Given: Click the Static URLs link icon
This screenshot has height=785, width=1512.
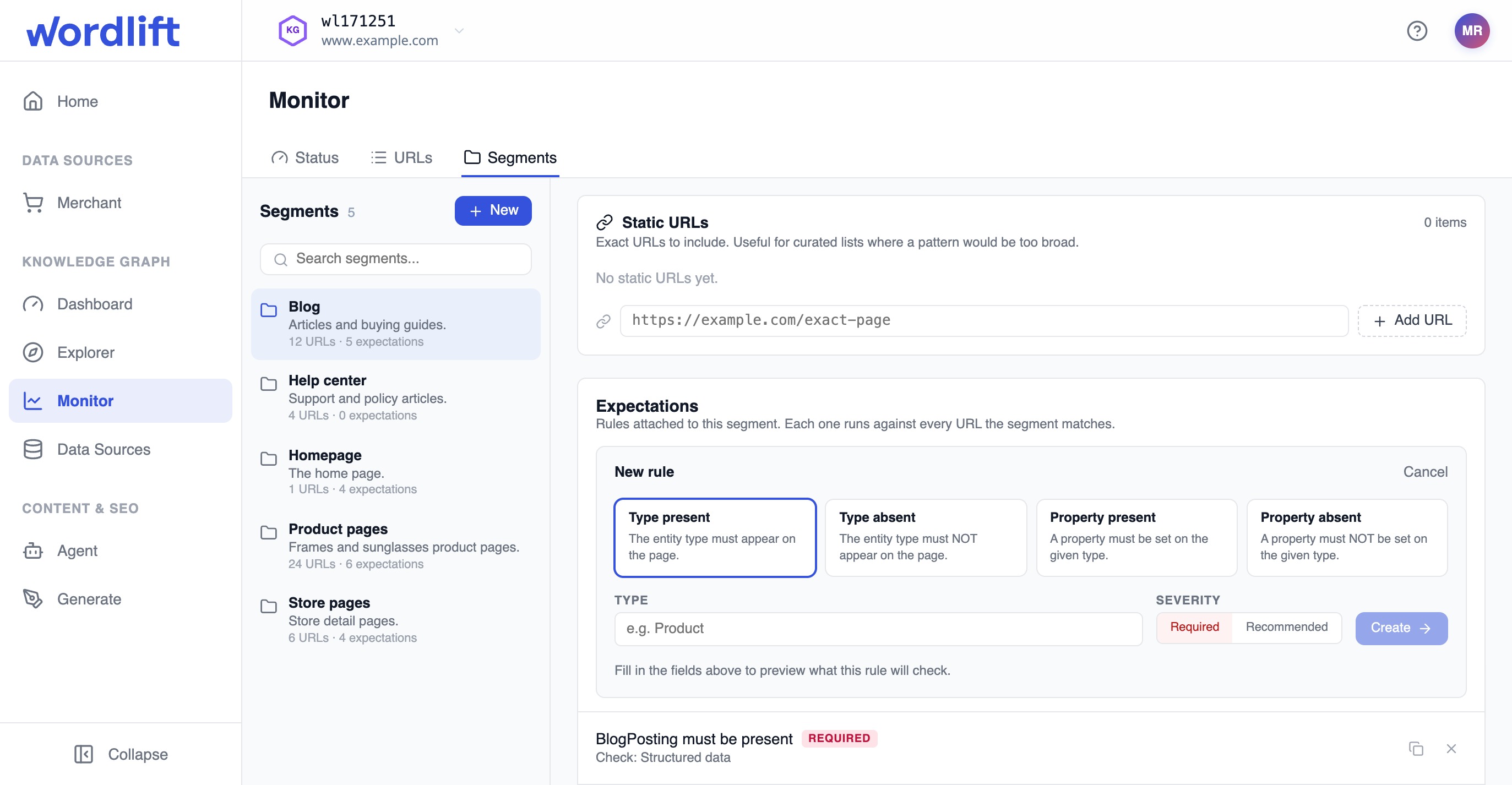Looking at the screenshot, I should 604,222.
